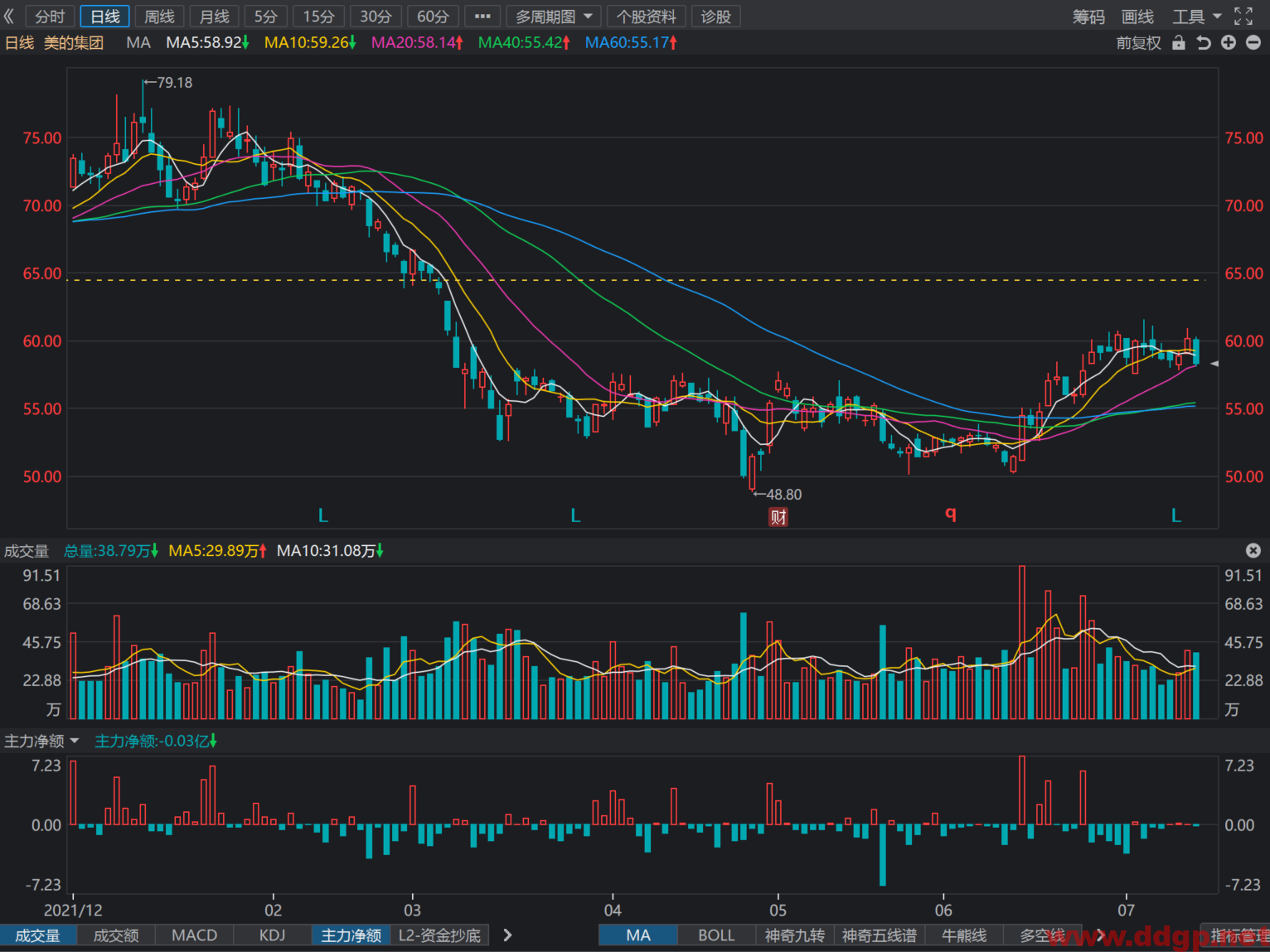Select the MACD indicator tab
This screenshot has height=952, width=1270.
click(x=194, y=935)
